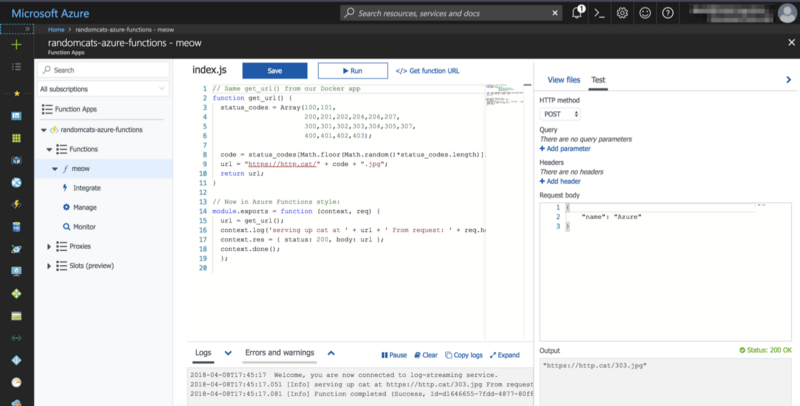800x406 pixels.
Task: Run the function with Run button
Action: 353,71
